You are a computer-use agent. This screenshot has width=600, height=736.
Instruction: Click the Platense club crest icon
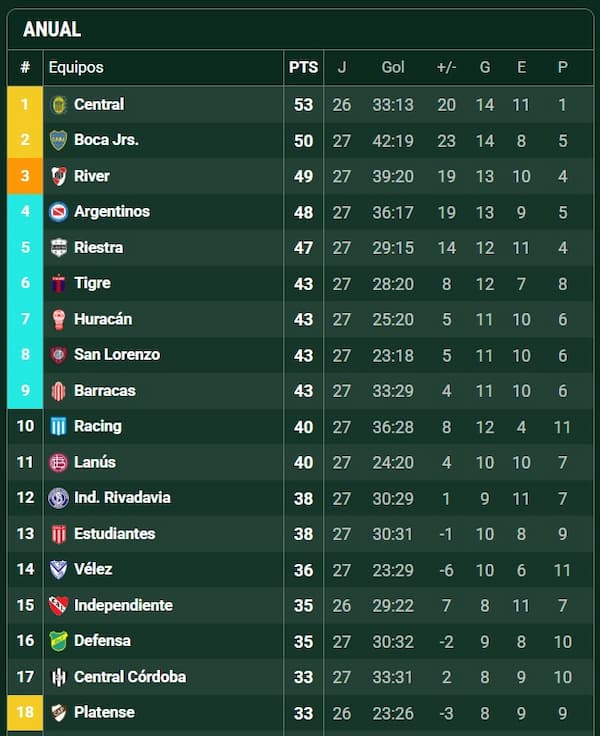coord(59,713)
